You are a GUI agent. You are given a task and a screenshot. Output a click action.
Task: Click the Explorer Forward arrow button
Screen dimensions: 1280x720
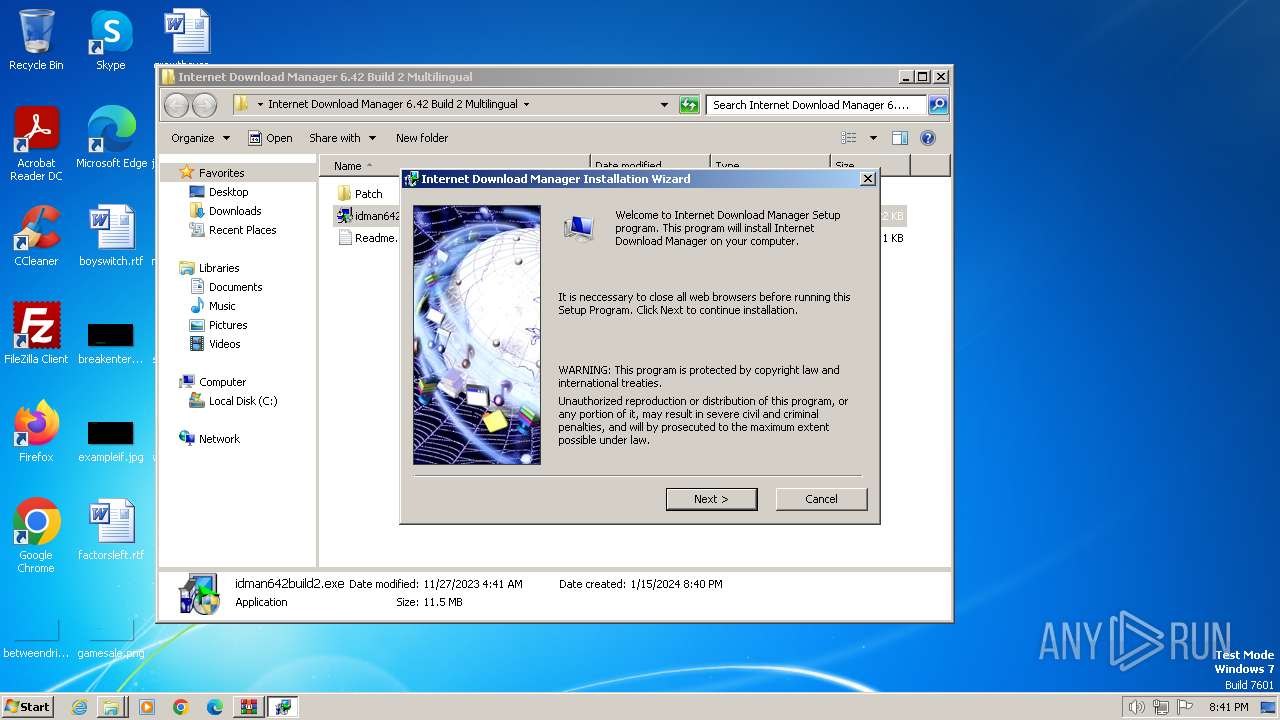click(204, 105)
